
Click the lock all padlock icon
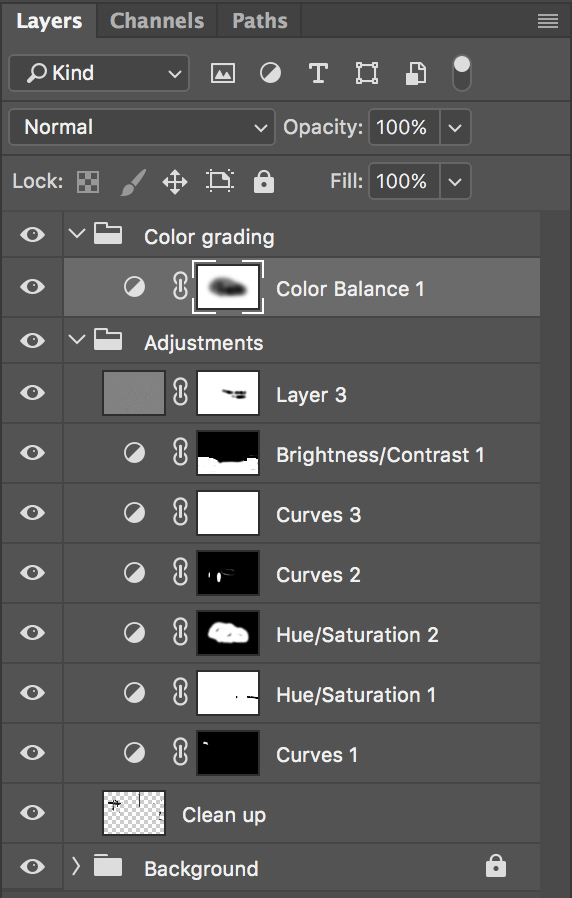263,182
